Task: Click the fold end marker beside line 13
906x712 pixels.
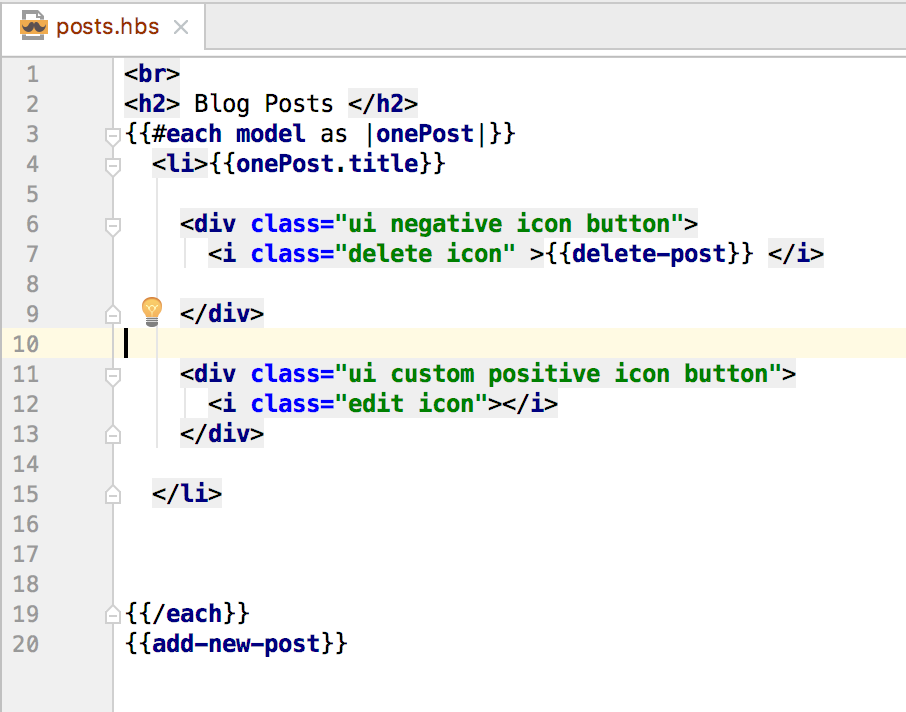Action: click(x=112, y=433)
